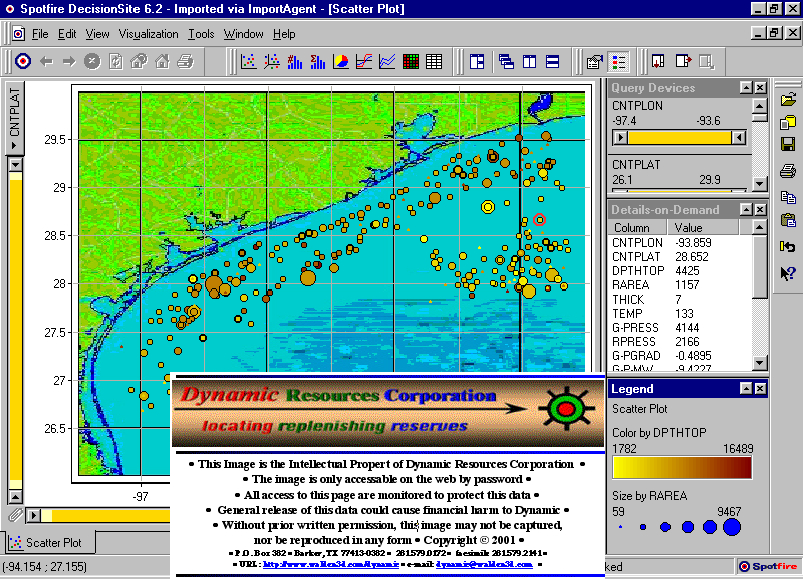Activate the What's This help cursor icon
The width and height of the screenshot is (803, 580).
(x=788, y=272)
